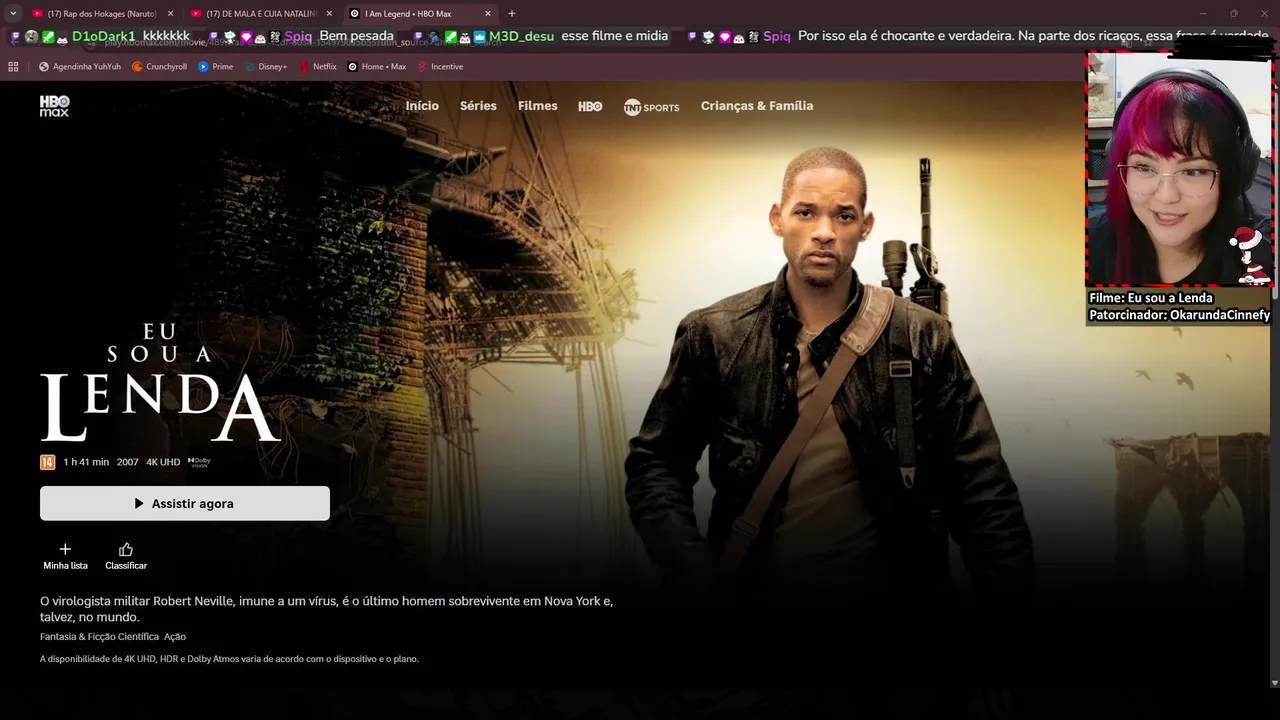Close the DE MALA E CUIA tab
Screen dimensions: 1280x720
pos(329,13)
